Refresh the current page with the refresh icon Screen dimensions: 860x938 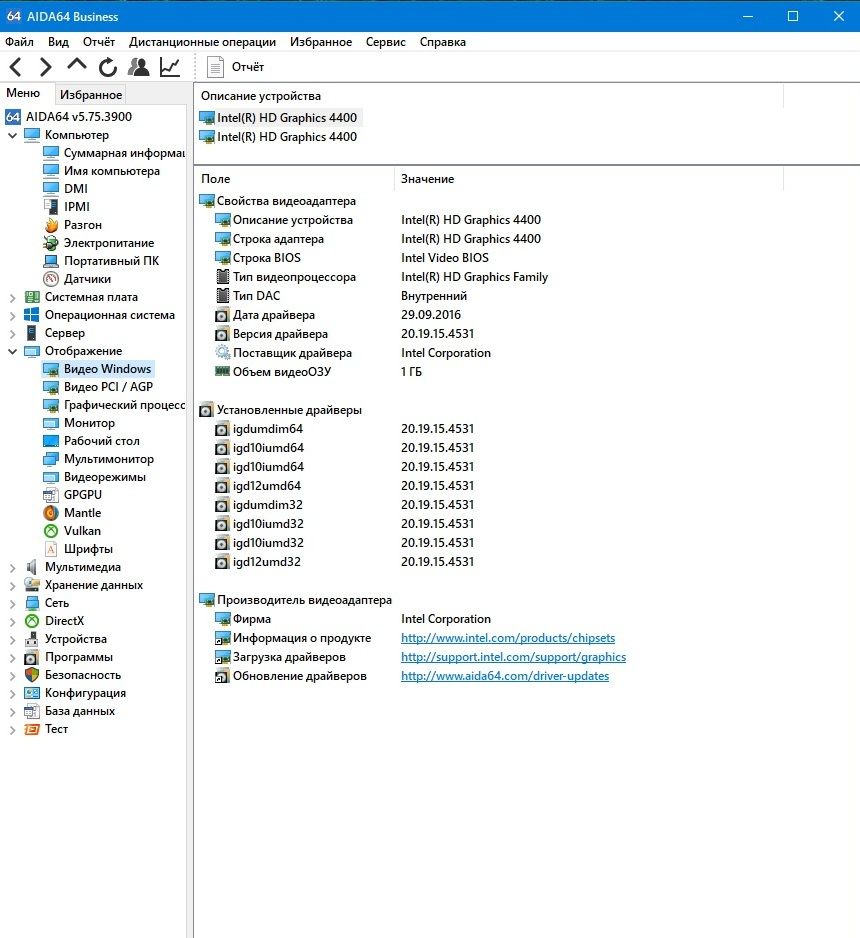pos(108,67)
